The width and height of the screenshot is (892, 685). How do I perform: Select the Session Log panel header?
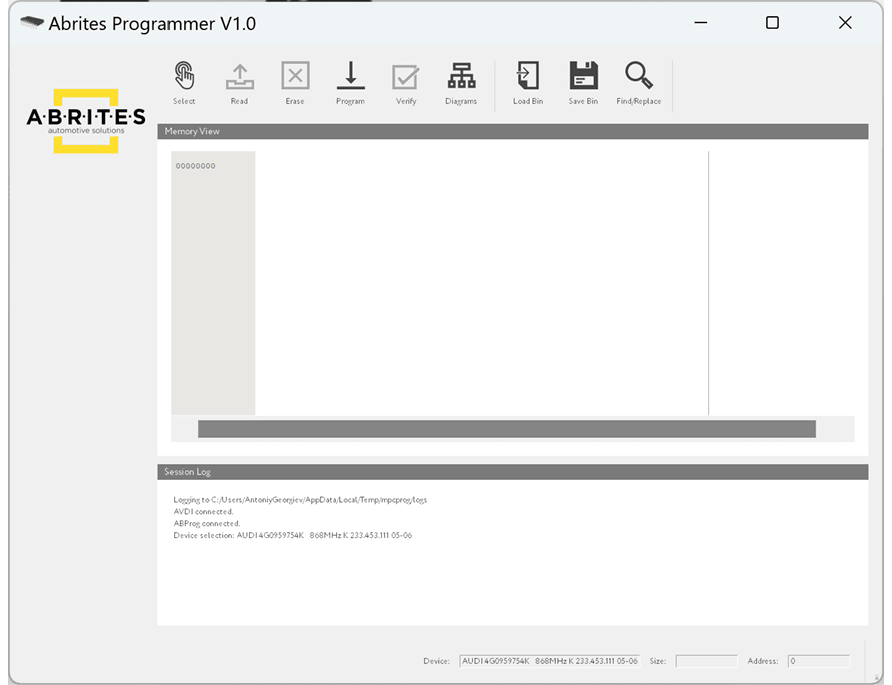pos(512,471)
